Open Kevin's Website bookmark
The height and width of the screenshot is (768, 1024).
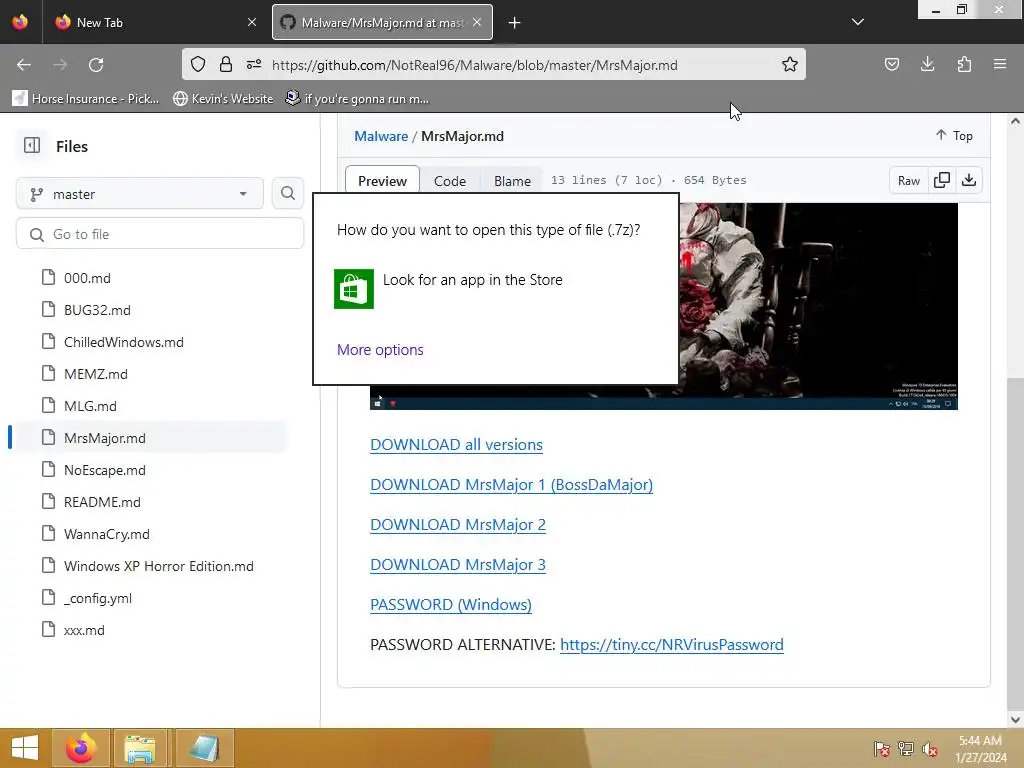coord(223,99)
